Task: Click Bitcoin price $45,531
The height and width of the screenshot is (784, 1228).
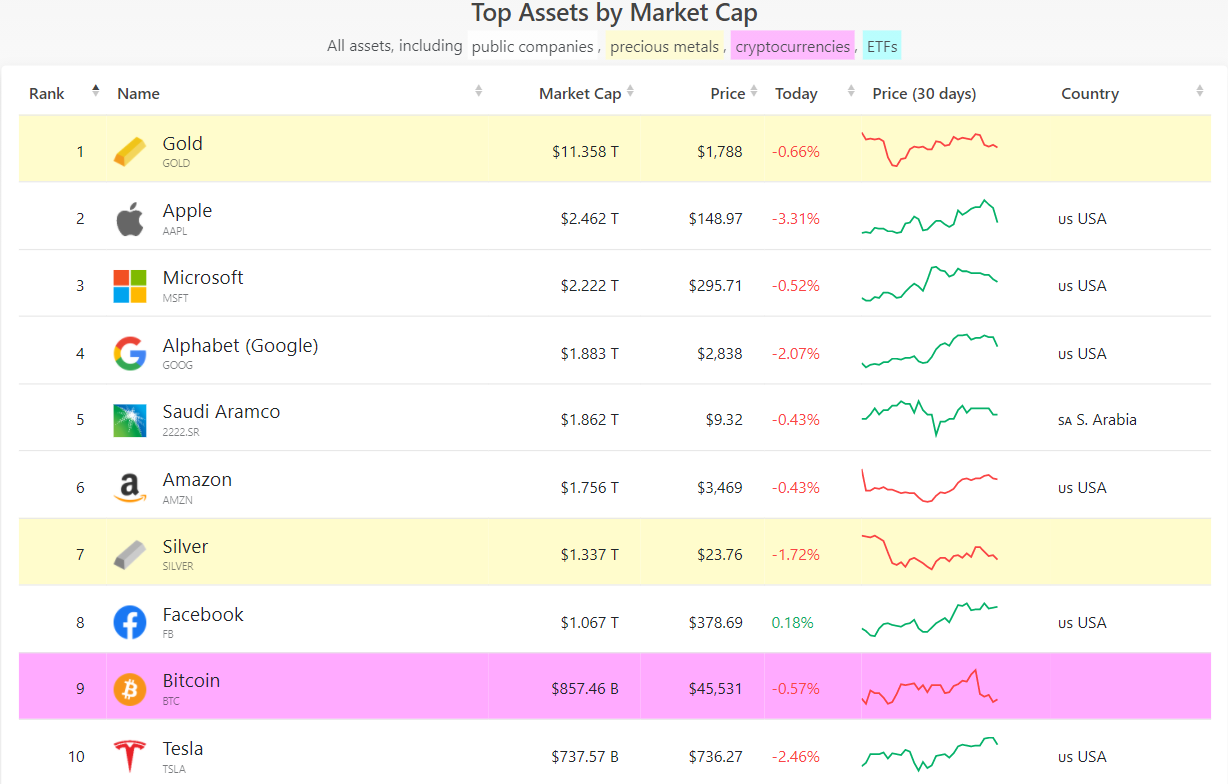Action: coord(716,689)
